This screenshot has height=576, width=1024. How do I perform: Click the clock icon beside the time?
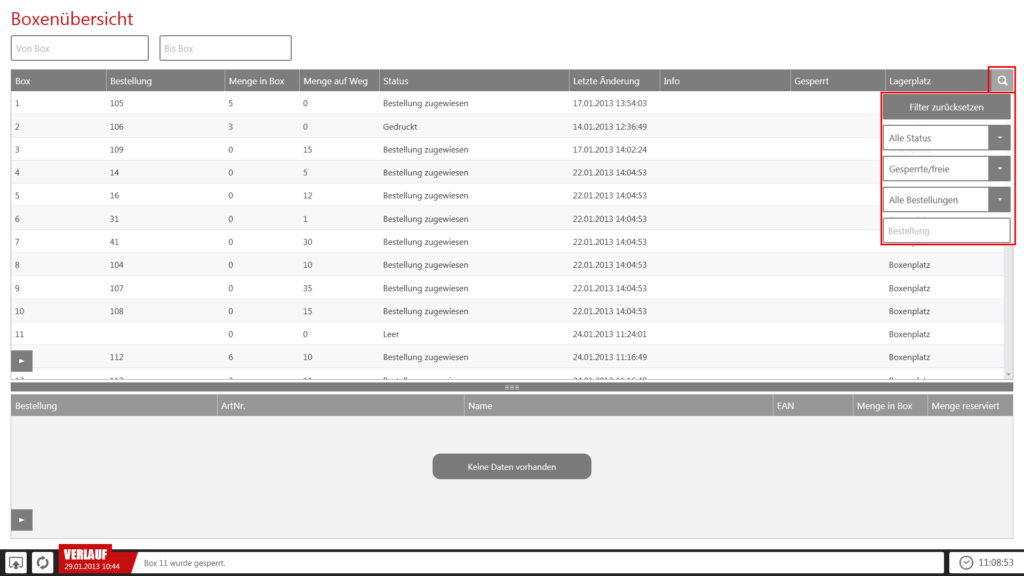tap(966, 562)
